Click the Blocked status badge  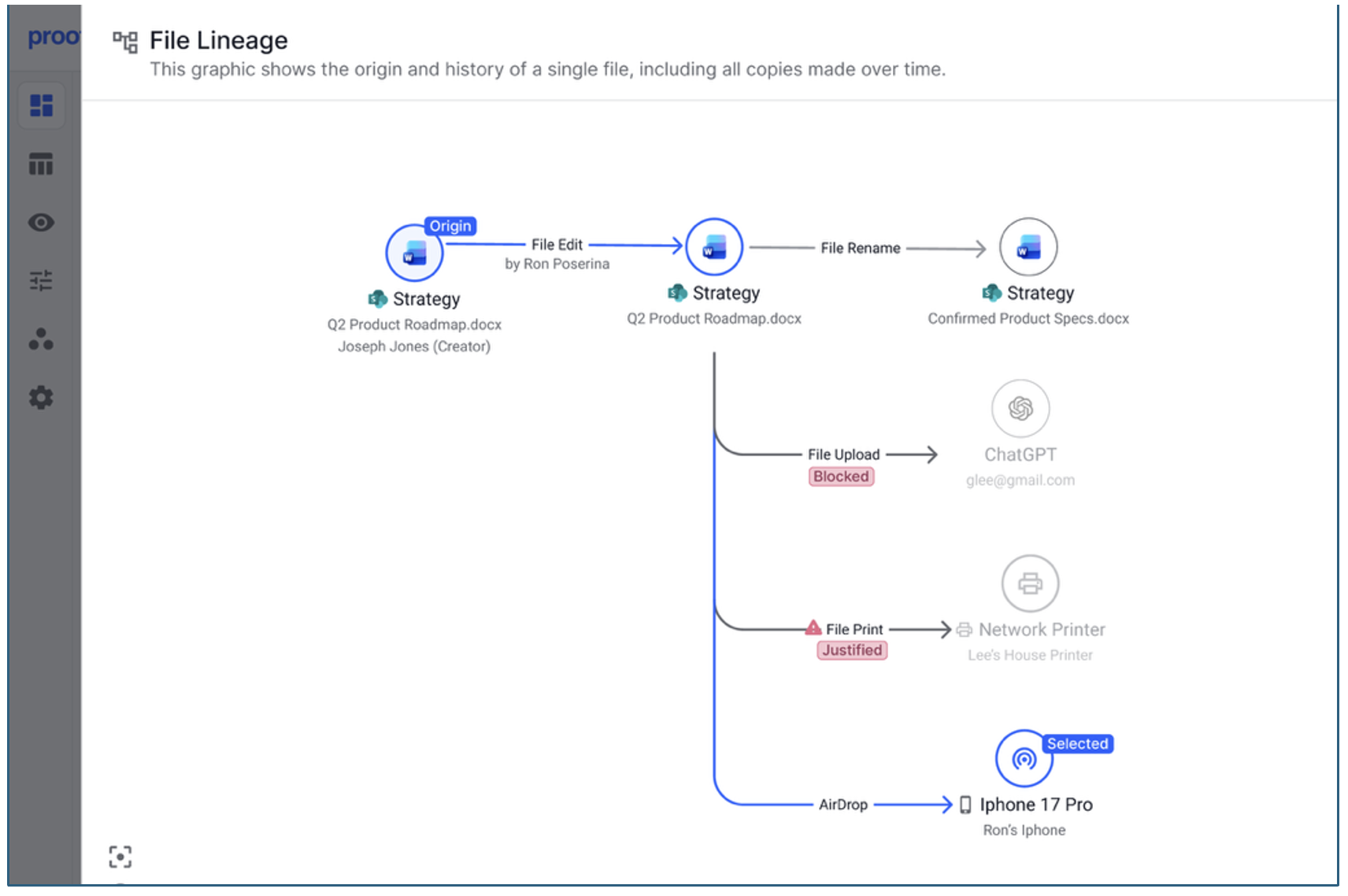[841, 477]
